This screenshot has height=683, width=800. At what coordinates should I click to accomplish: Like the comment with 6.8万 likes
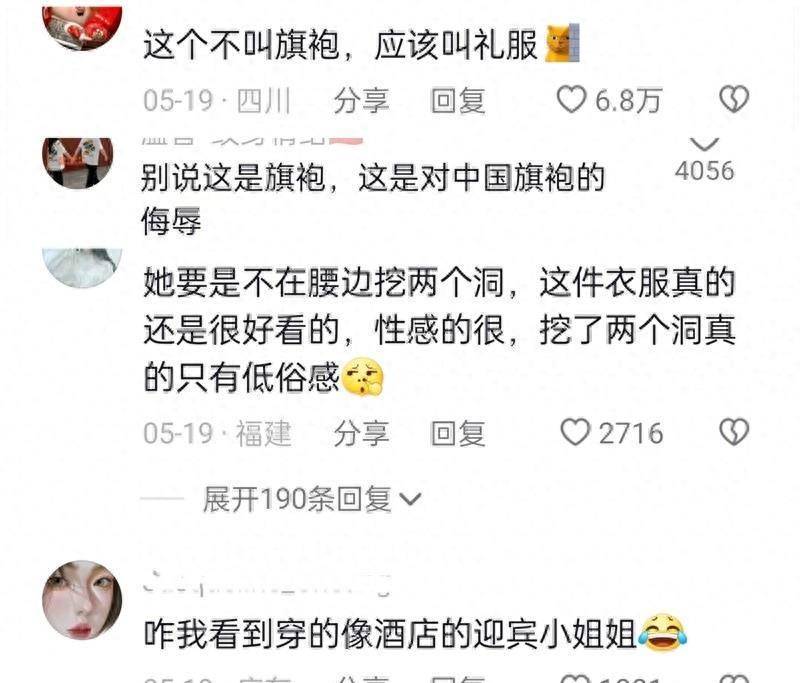coord(571,99)
